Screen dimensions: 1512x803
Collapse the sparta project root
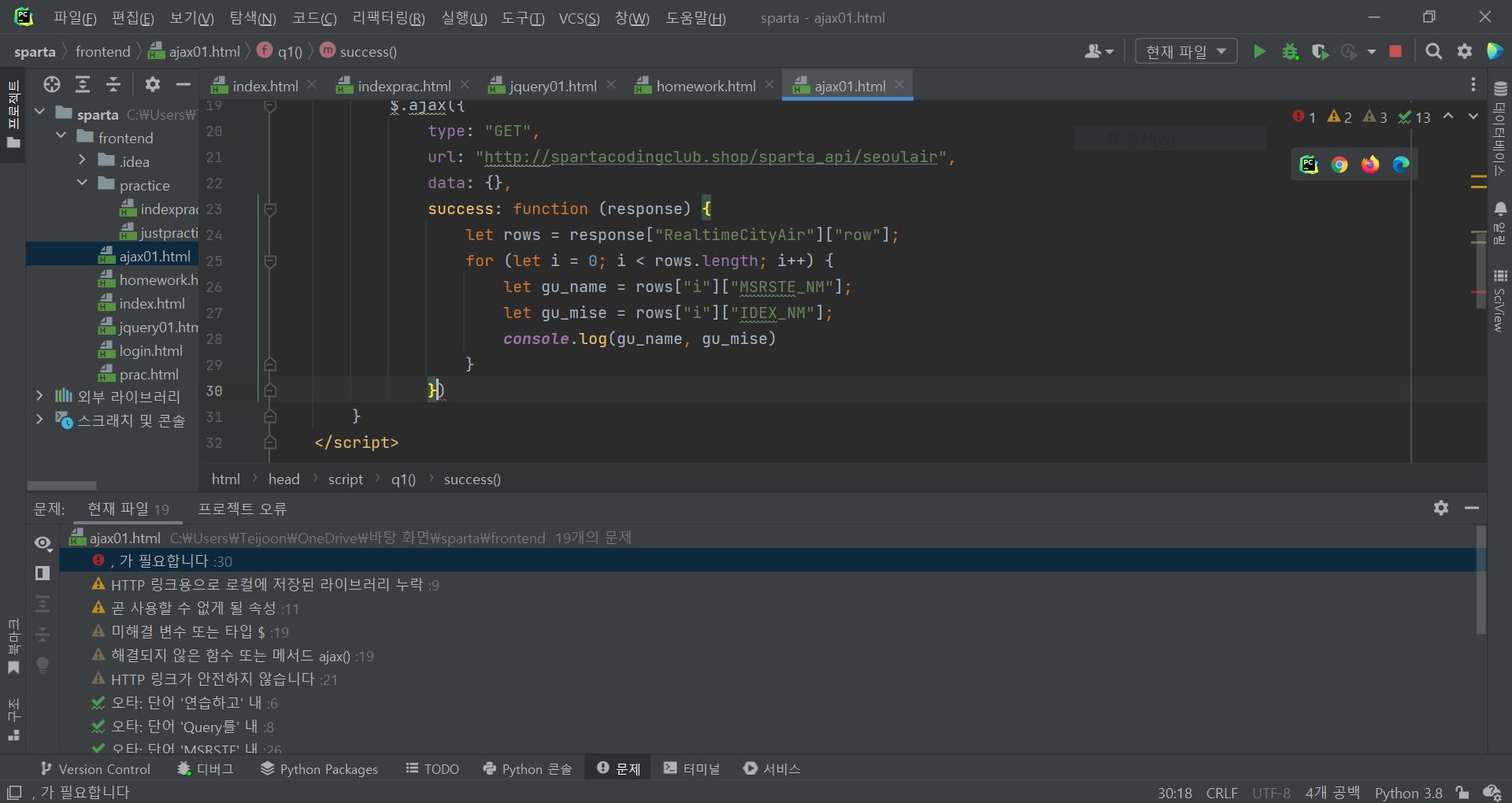(x=40, y=113)
